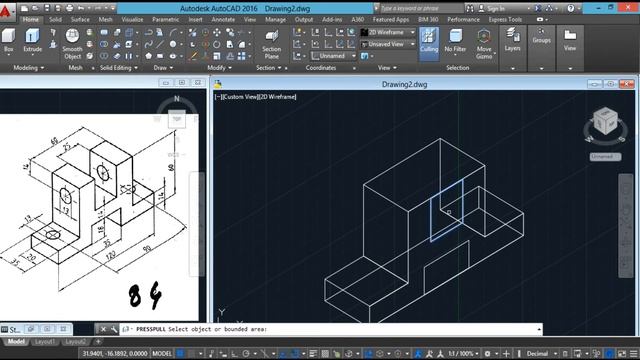Switch to the Surface ribbon tab

coord(80,20)
